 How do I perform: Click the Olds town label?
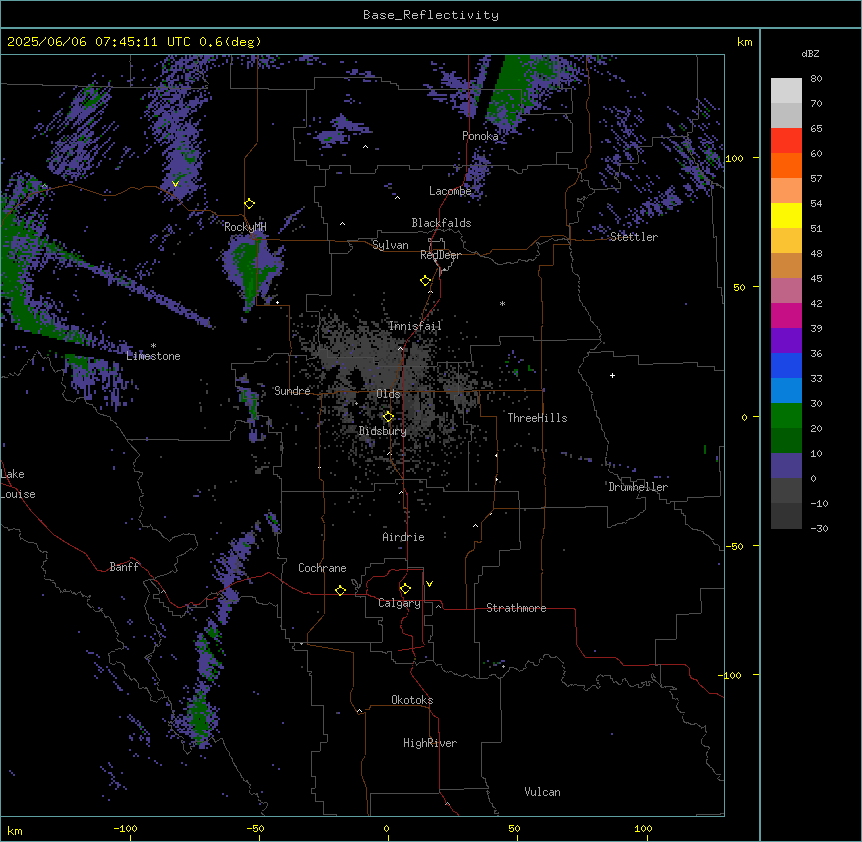(x=388, y=394)
